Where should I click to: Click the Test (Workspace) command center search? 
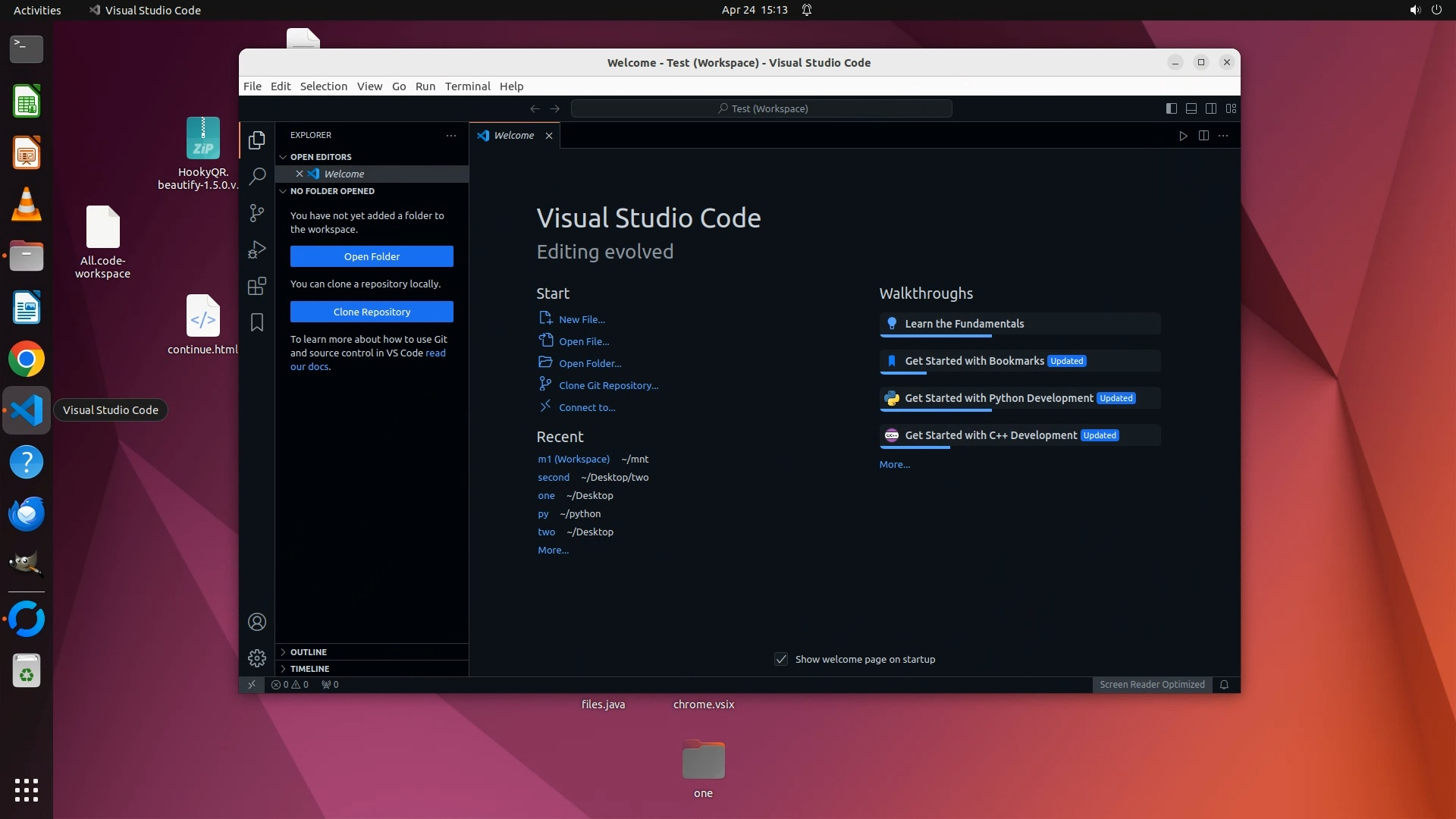pos(761,108)
